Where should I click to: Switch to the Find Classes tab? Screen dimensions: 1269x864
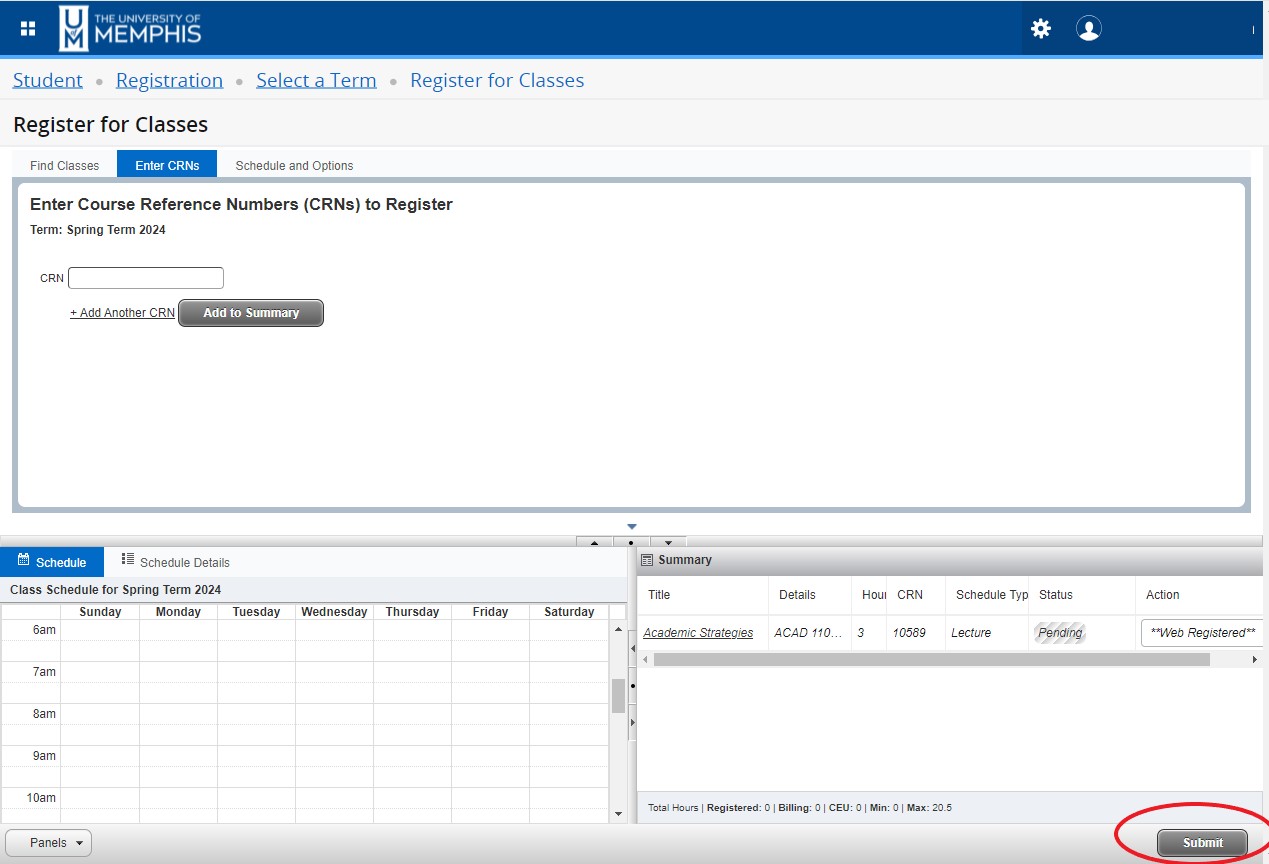65,165
